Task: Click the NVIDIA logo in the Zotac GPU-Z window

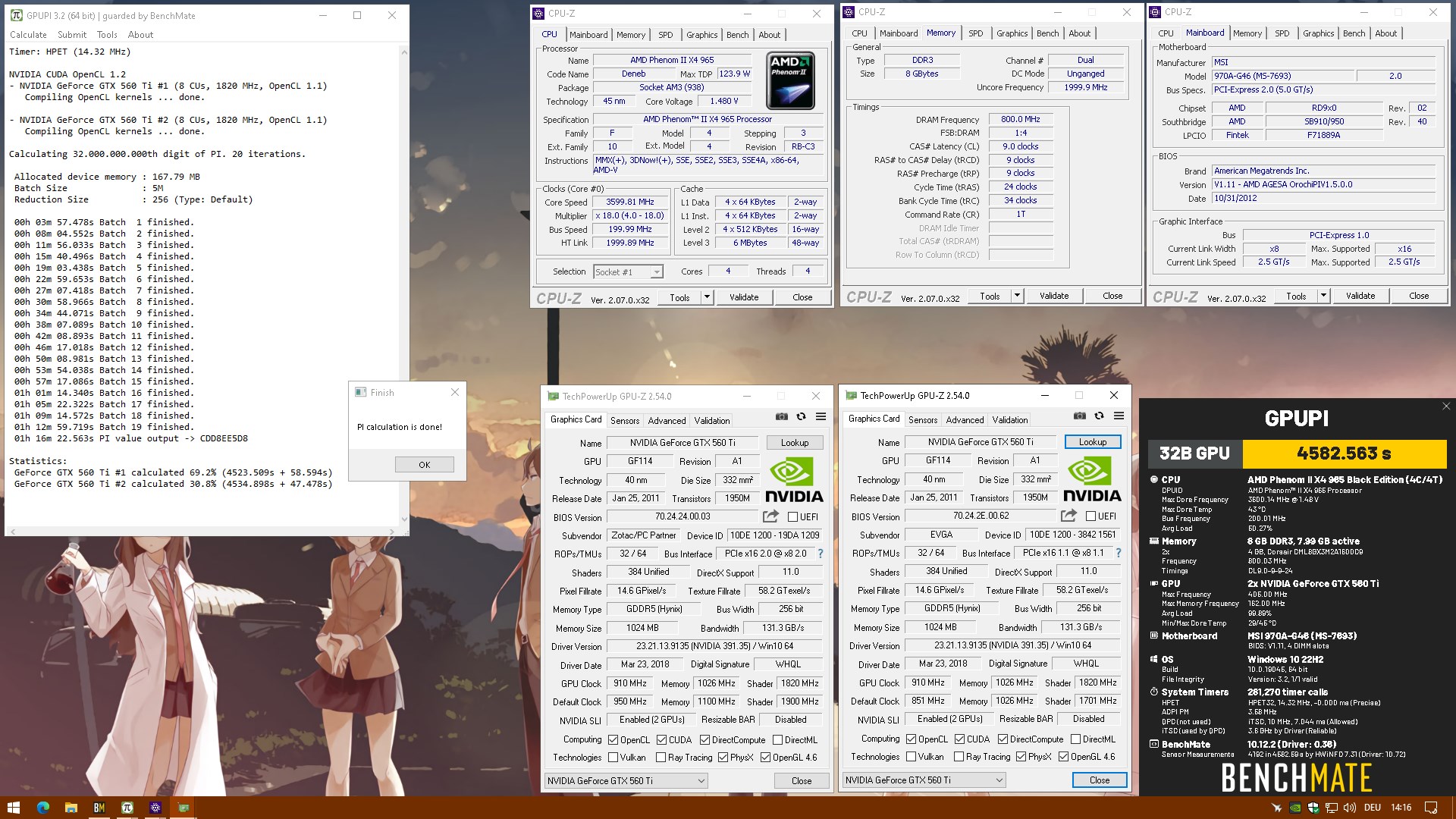Action: point(793,481)
